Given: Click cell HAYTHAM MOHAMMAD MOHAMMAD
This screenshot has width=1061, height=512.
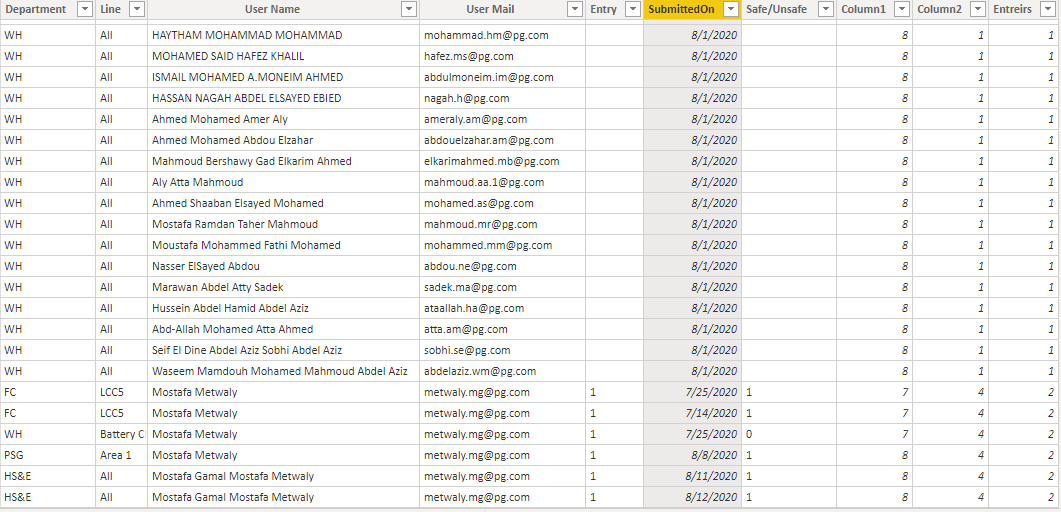Looking at the screenshot, I should click(x=284, y=35).
